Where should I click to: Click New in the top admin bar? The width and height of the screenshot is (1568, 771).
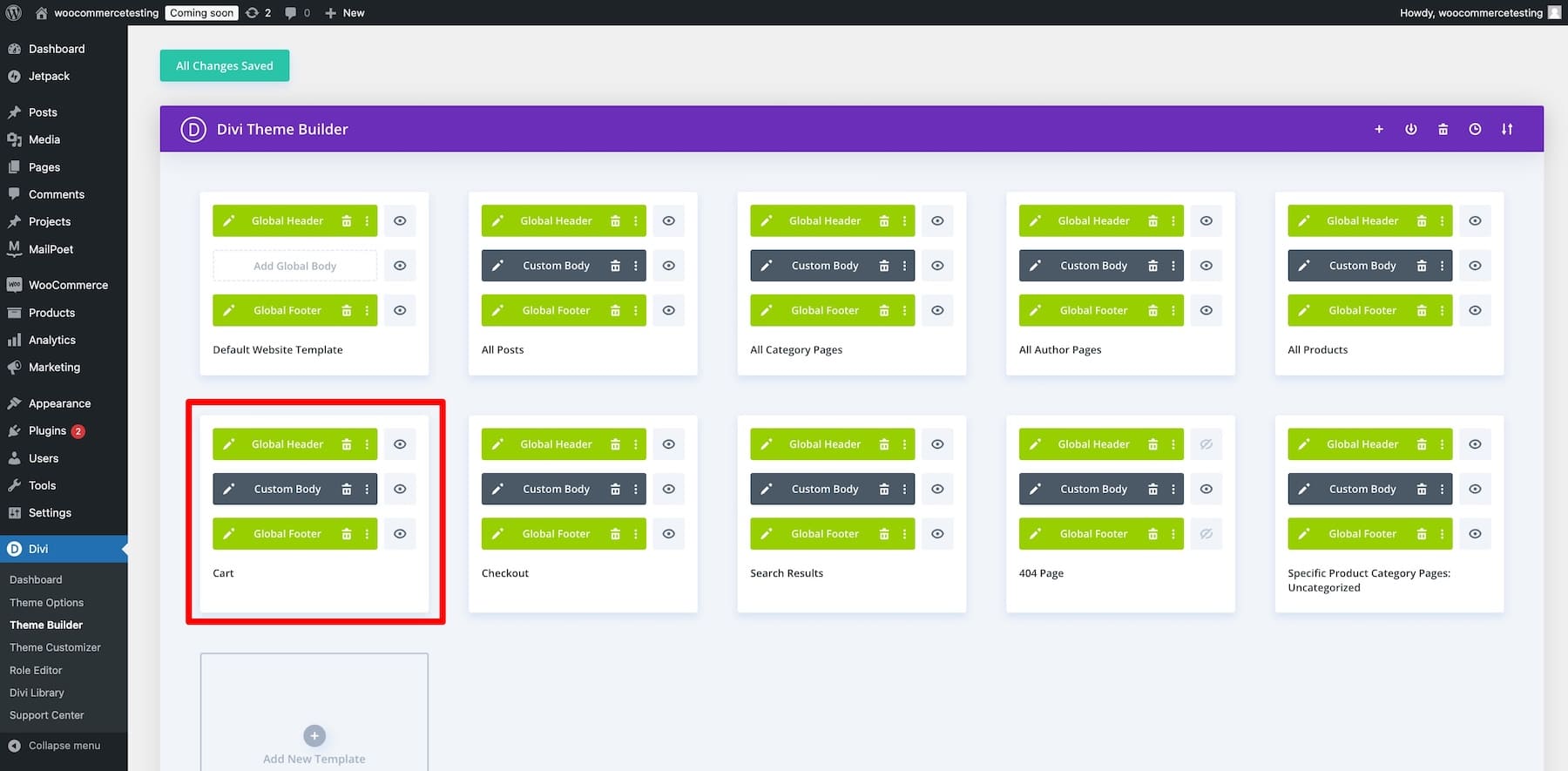point(344,12)
